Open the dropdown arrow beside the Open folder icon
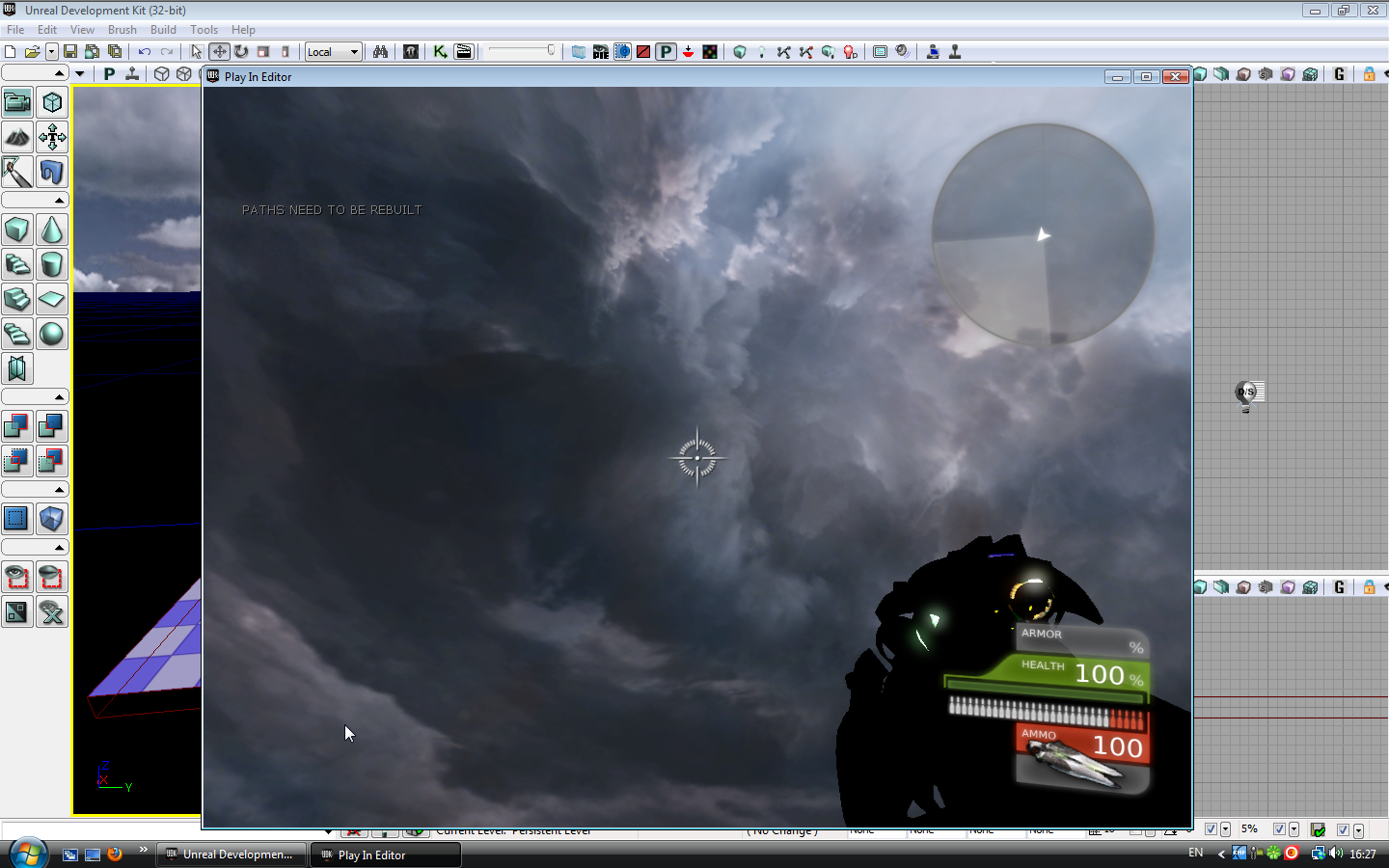1389x868 pixels. [52, 52]
